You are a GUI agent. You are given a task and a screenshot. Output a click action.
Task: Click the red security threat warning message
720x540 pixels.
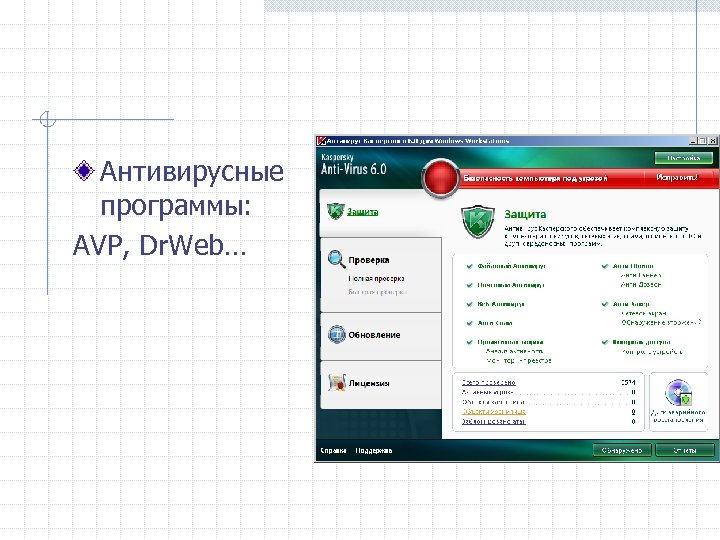(x=535, y=178)
